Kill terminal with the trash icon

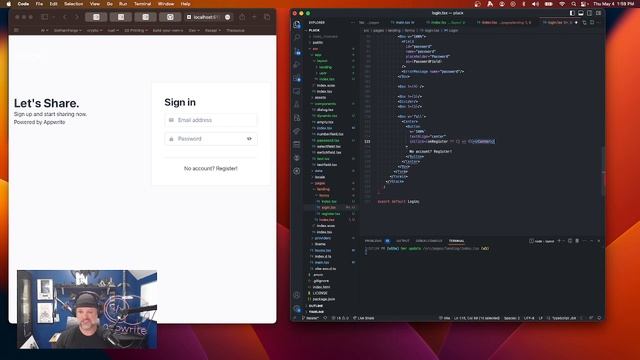(577, 241)
